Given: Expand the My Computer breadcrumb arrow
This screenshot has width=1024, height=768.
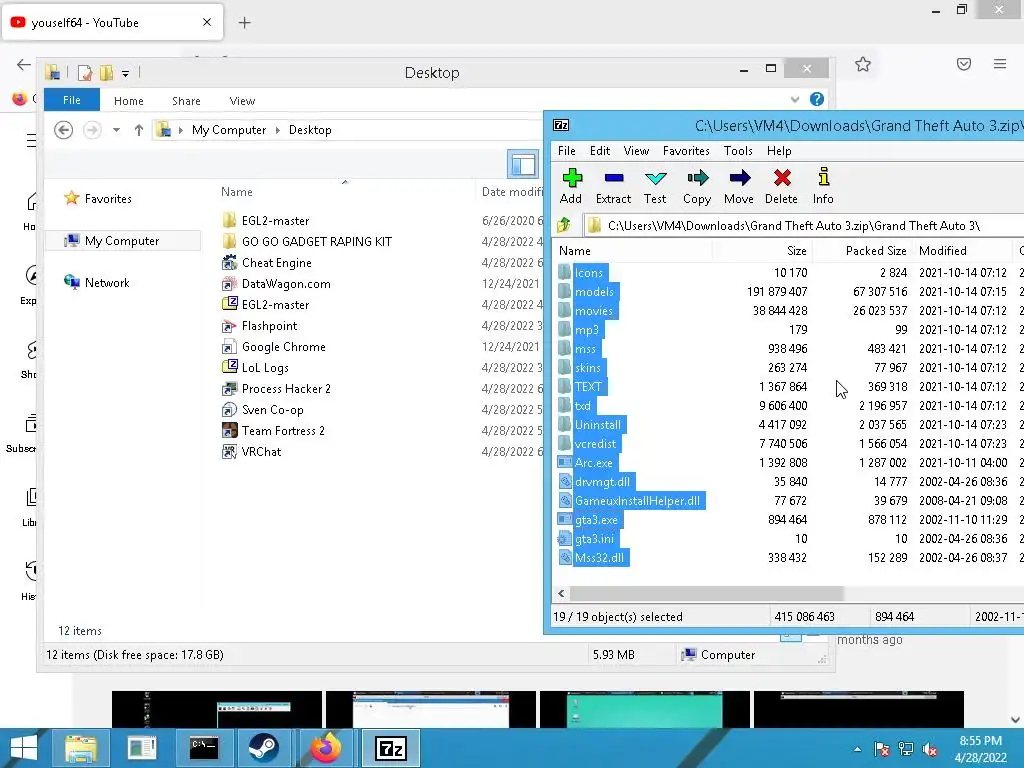Looking at the screenshot, I should coord(278,130).
